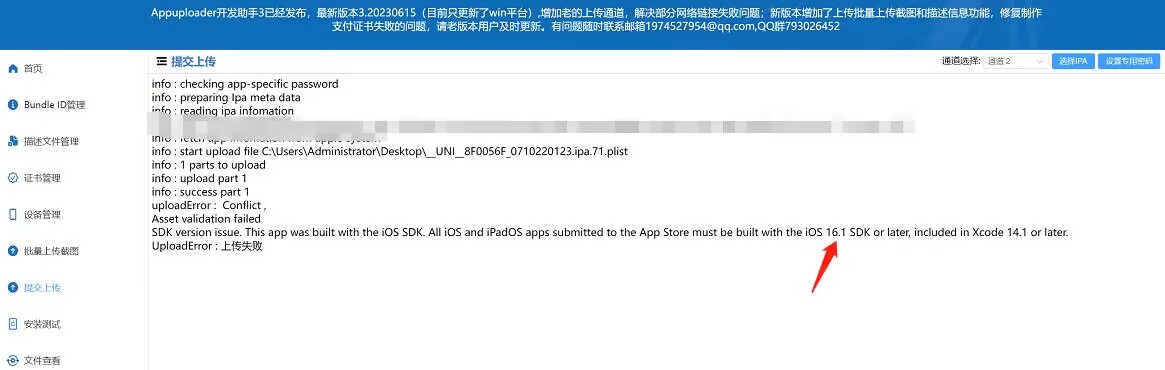This screenshot has height=370, width=1165.
Task: Click the 'start upload file' log line
Action: pos(390,152)
